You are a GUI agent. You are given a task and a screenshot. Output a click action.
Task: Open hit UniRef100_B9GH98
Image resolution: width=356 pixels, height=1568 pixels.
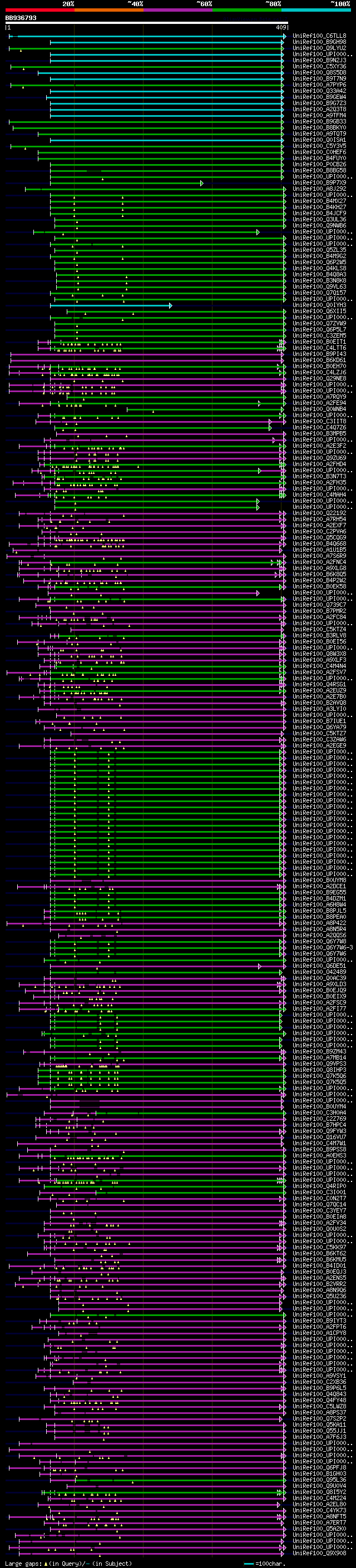click(319, 42)
